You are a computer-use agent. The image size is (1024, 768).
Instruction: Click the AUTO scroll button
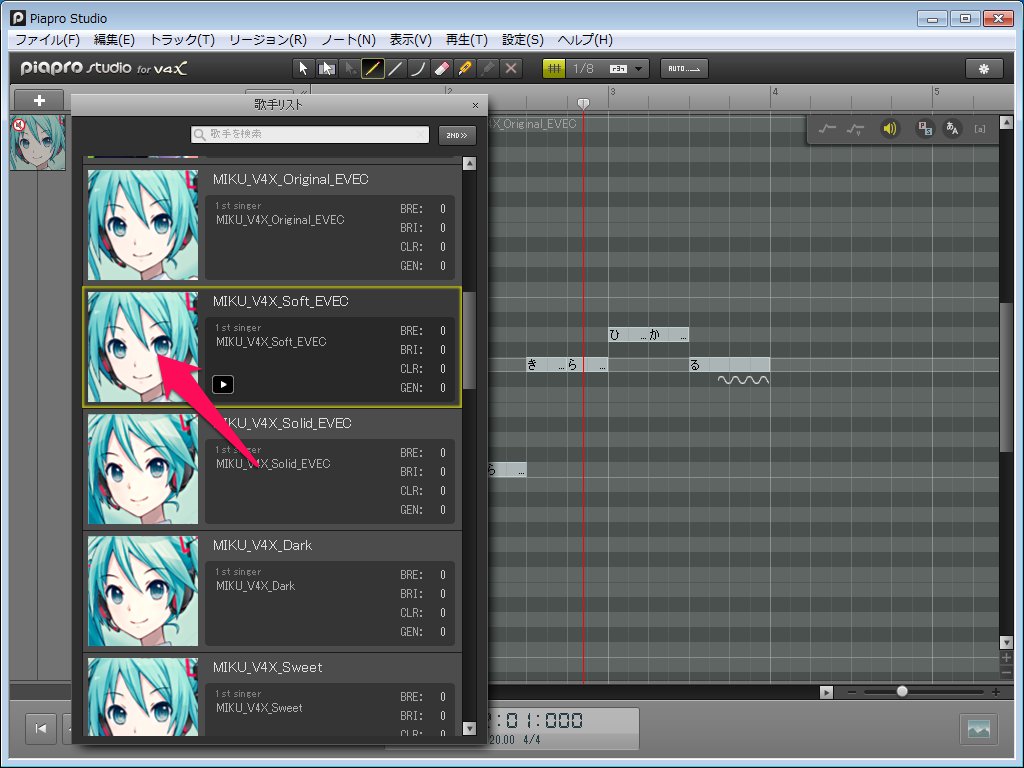684,68
